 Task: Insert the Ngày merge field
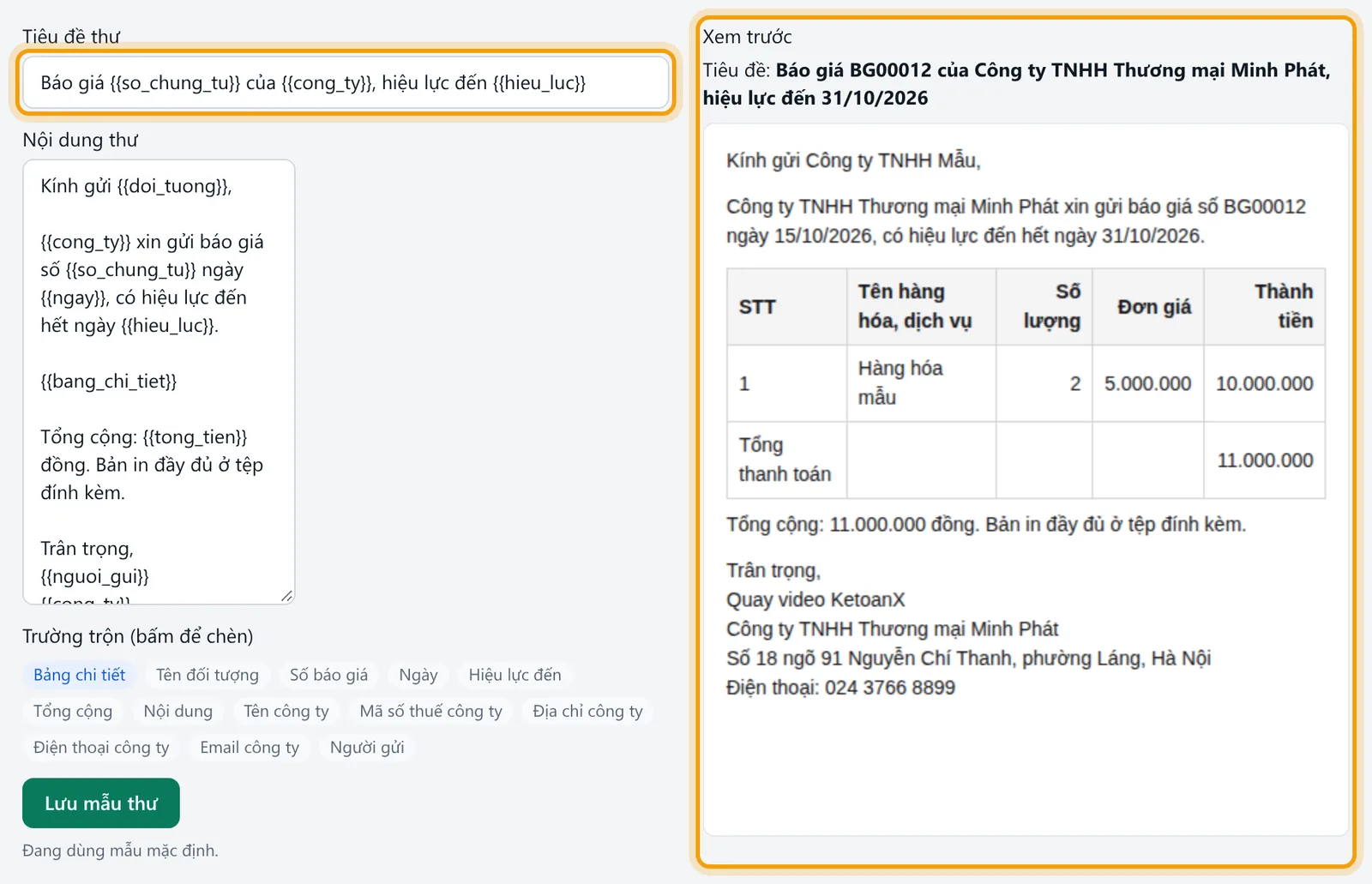(x=418, y=675)
